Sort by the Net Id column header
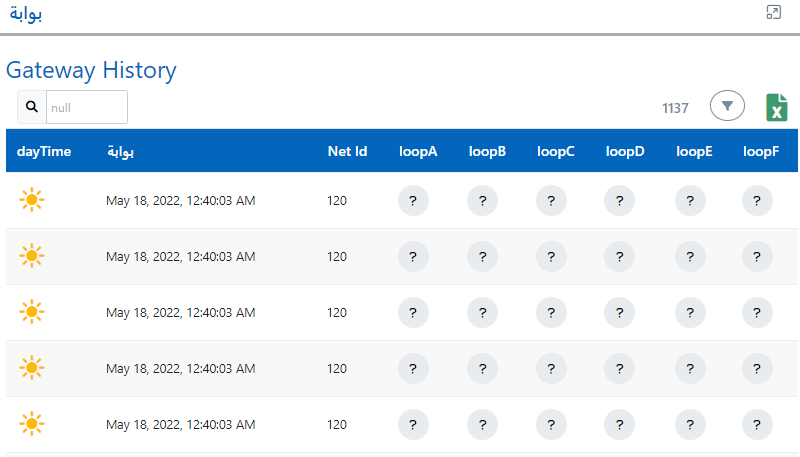This screenshot has height=457, width=800. (347, 152)
